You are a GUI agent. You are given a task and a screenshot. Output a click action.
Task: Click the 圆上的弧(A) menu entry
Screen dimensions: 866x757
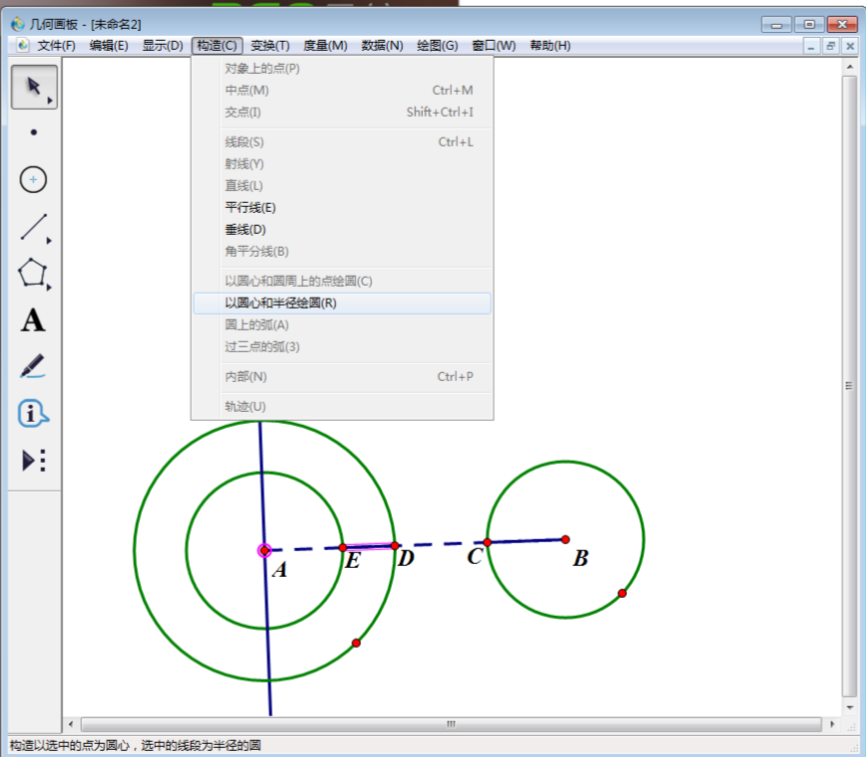(342, 325)
